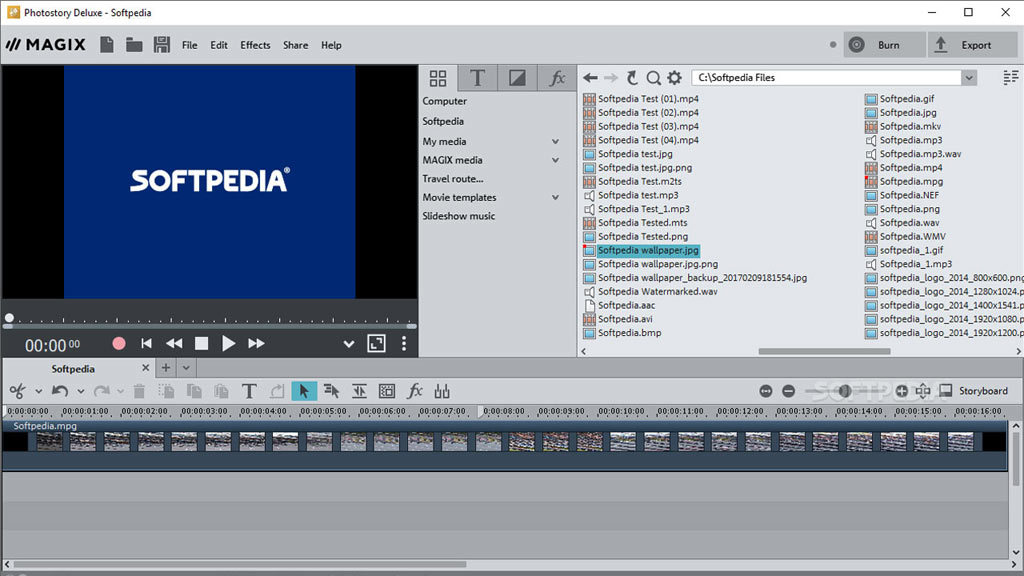Open the timeline fx effects tool
This screenshot has height=576, width=1024.
tap(415, 391)
